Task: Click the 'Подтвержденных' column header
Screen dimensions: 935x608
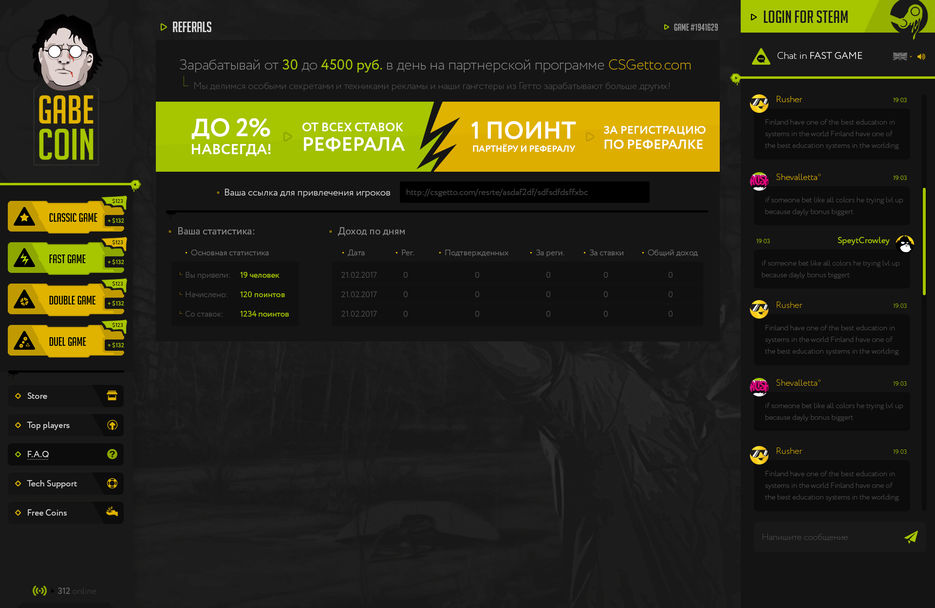Action: (x=476, y=253)
